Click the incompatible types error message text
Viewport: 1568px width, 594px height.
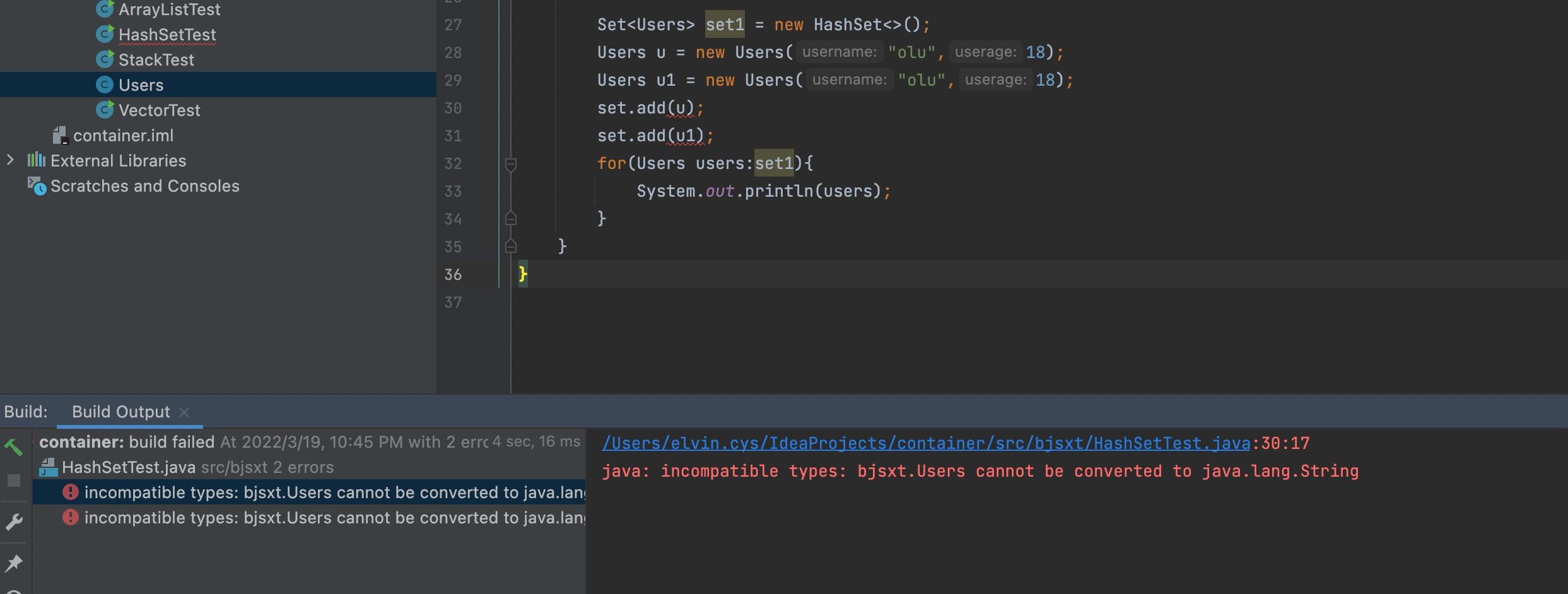pyautogui.click(x=980, y=471)
